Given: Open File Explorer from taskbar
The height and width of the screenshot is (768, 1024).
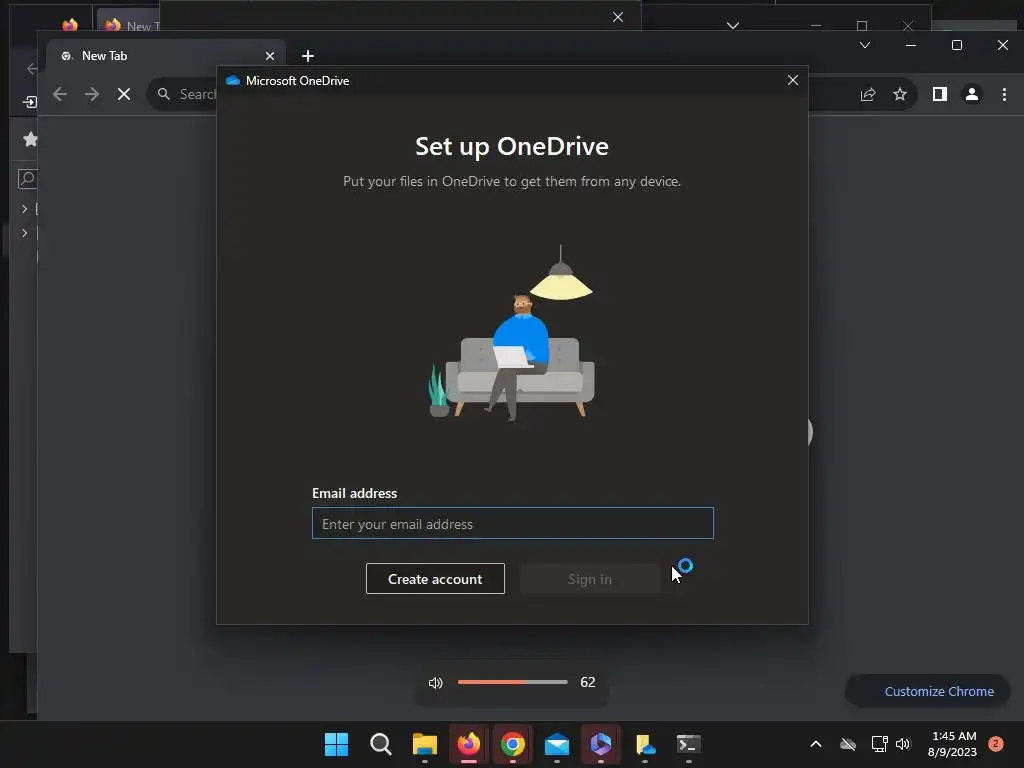Looking at the screenshot, I should click(424, 744).
